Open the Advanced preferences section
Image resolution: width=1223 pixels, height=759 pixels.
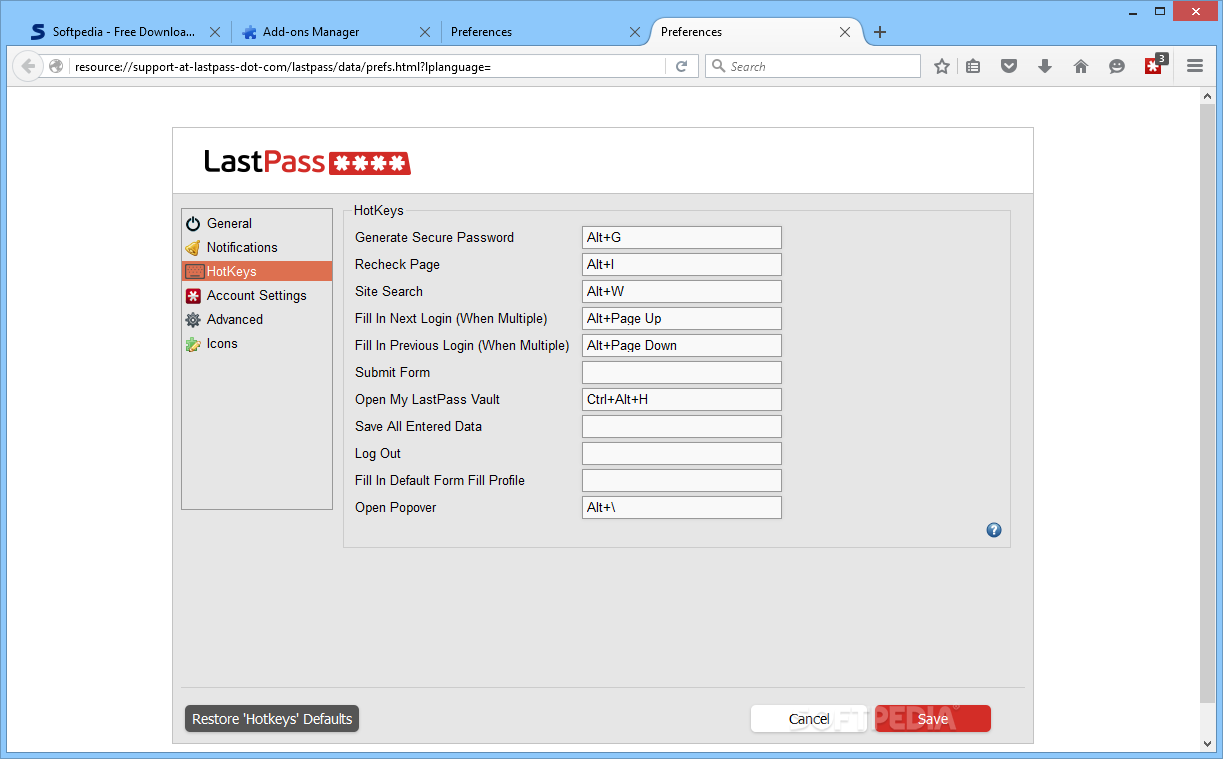tap(257, 319)
